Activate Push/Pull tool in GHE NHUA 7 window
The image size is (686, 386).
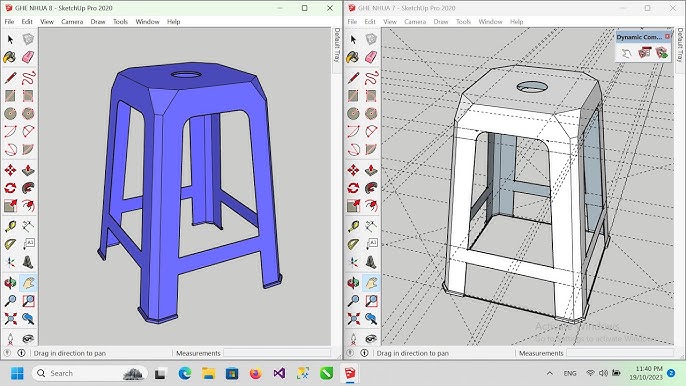371,170
